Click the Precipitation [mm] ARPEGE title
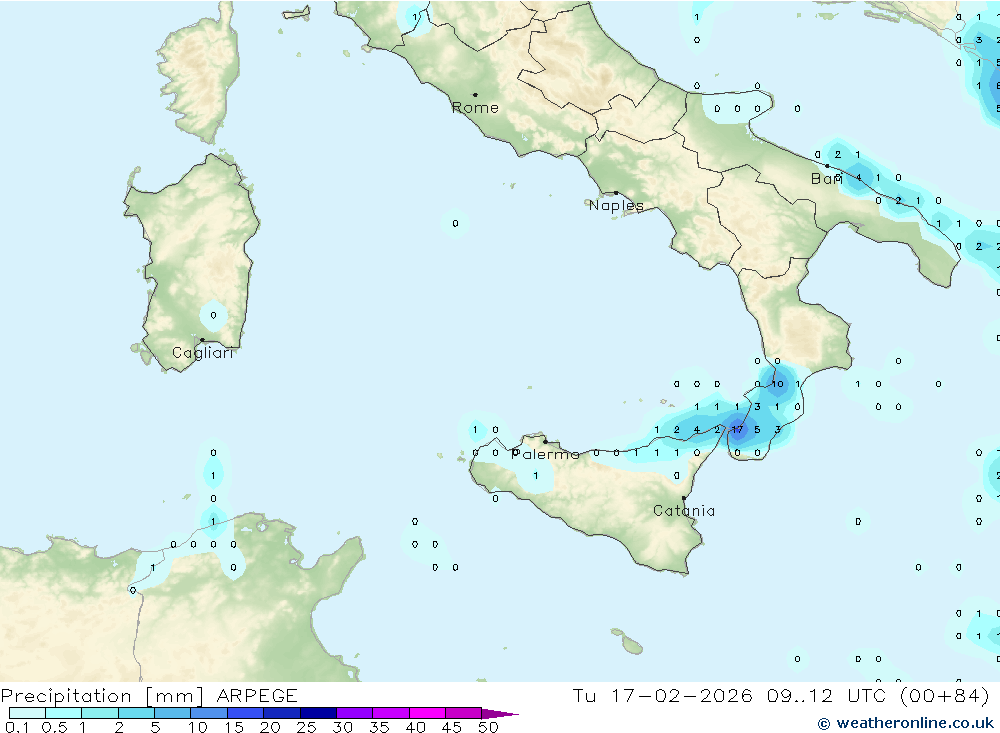The width and height of the screenshot is (1000, 733). click(149, 696)
